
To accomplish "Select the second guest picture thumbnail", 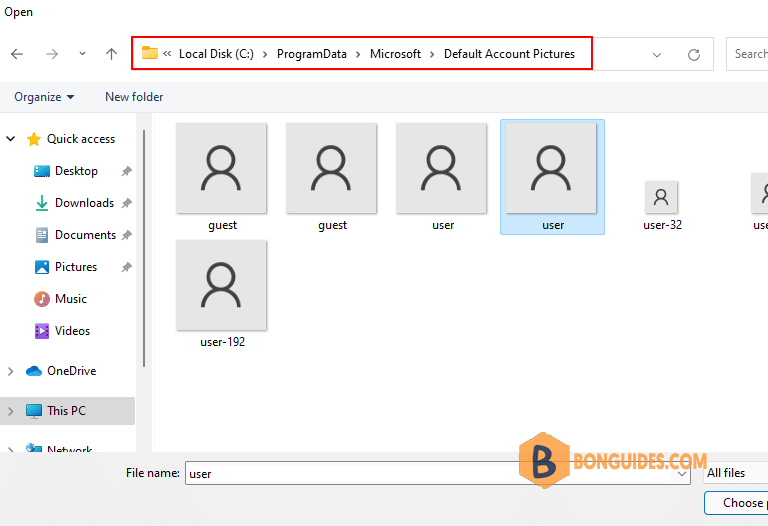I will pos(332,168).
